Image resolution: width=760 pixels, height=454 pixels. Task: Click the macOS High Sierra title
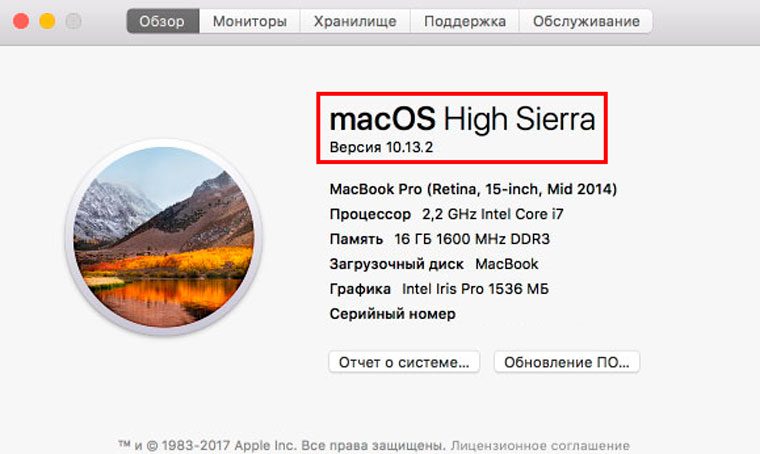[x=462, y=120]
